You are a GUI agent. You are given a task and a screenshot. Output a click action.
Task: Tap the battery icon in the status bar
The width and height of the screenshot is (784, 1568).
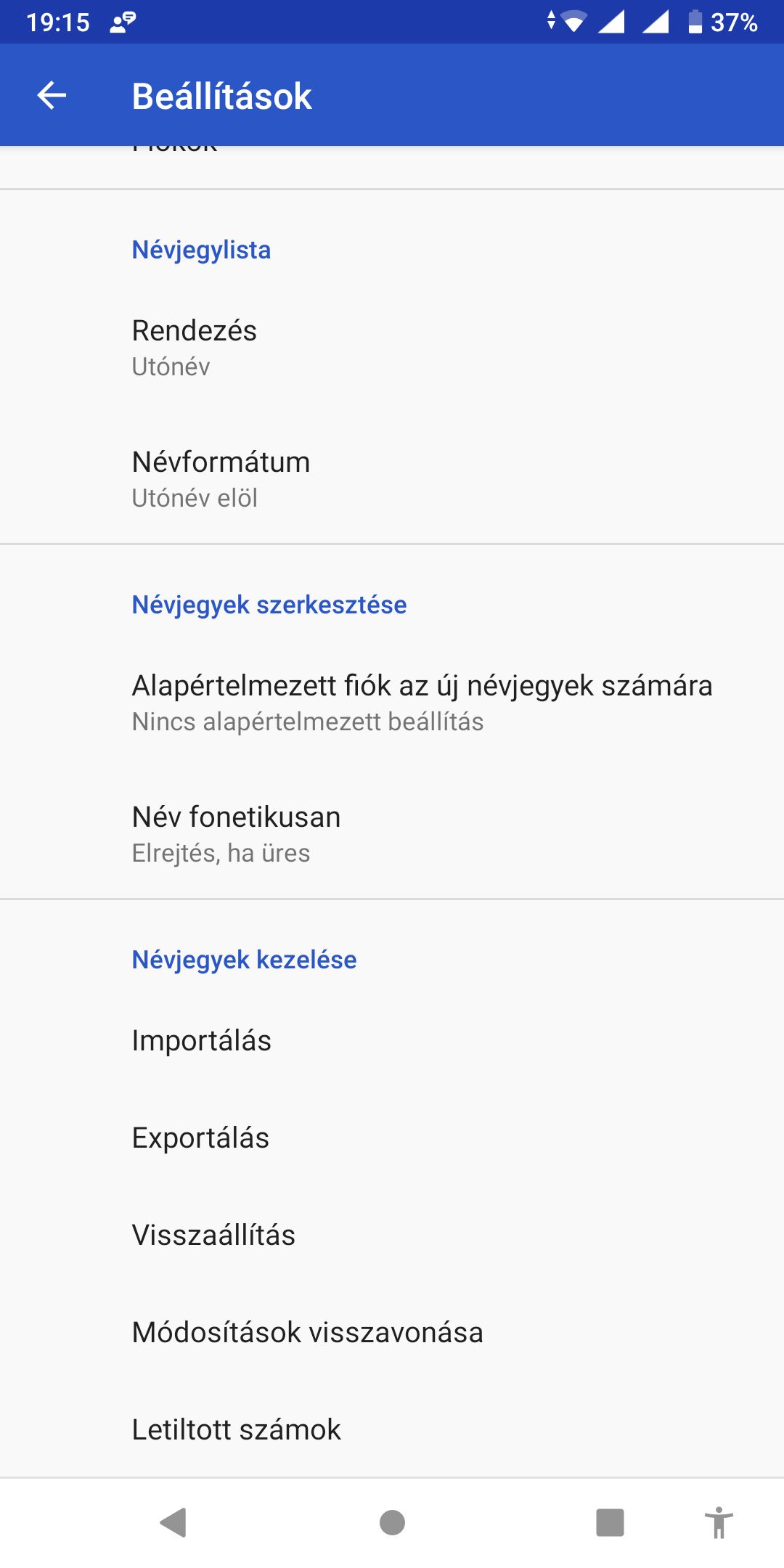[x=695, y=22]
